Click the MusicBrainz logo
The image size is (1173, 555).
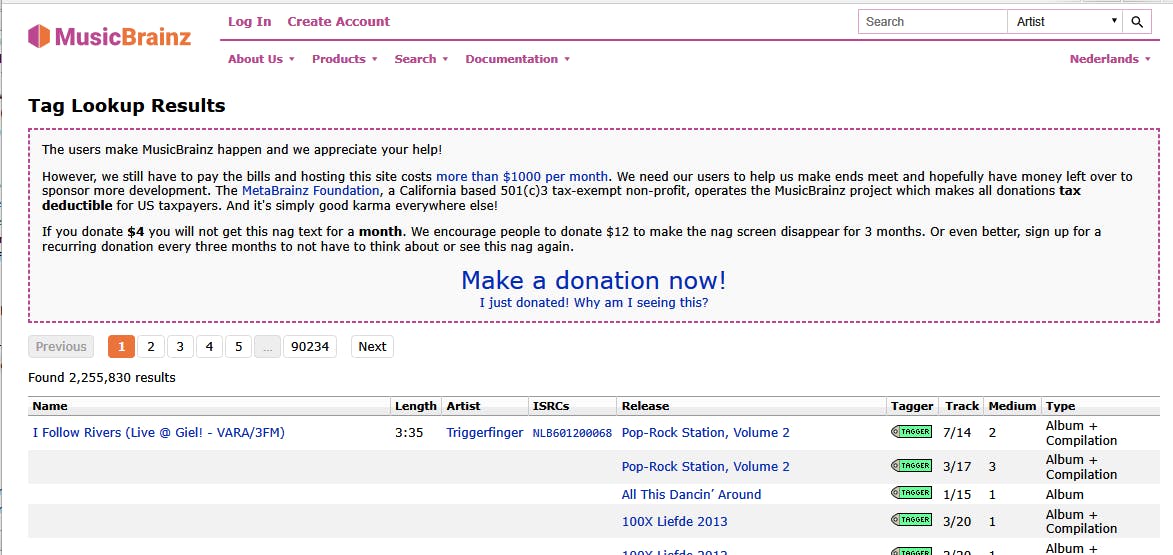tap(109, 36)
